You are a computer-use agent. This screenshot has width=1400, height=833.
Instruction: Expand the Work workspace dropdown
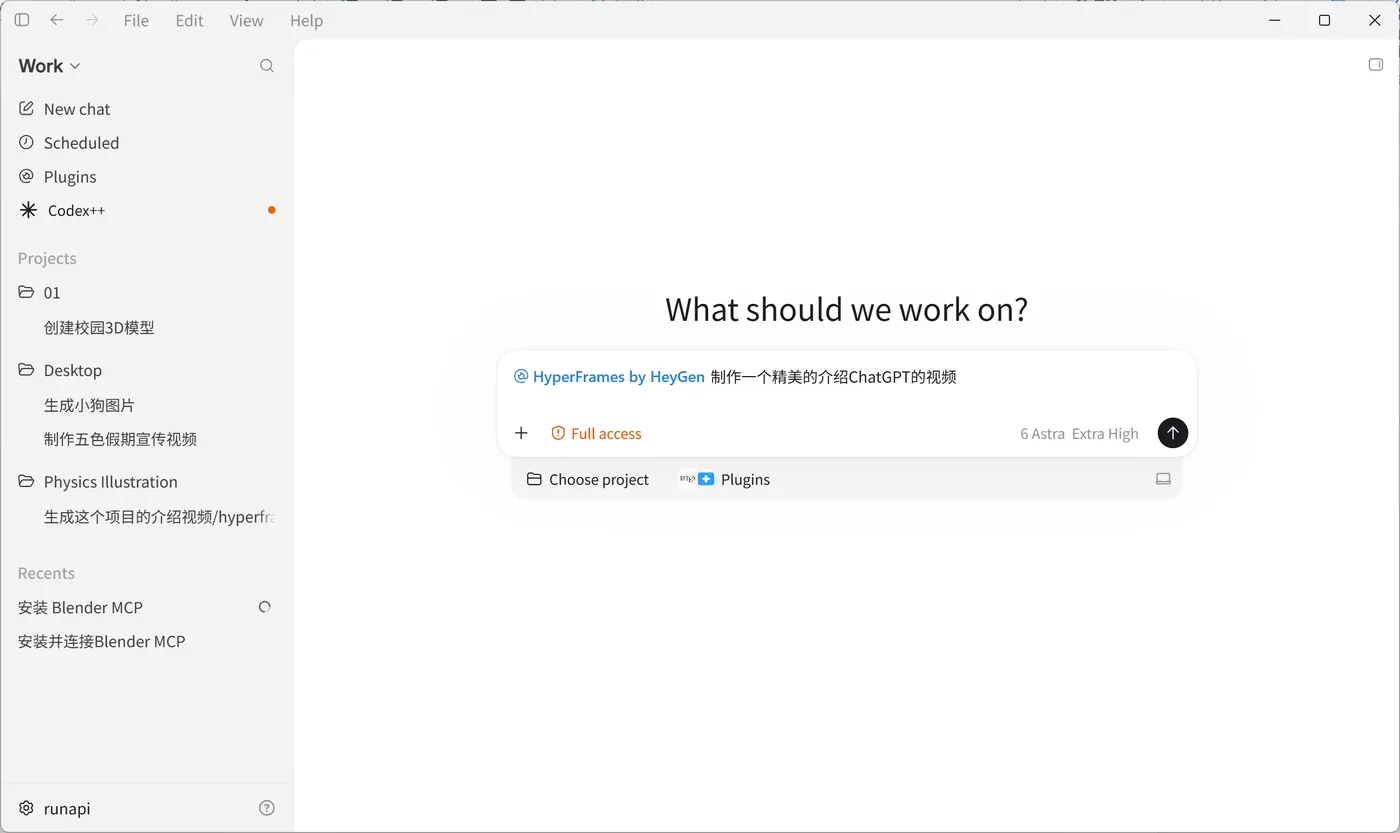click(x=49, y=65)
